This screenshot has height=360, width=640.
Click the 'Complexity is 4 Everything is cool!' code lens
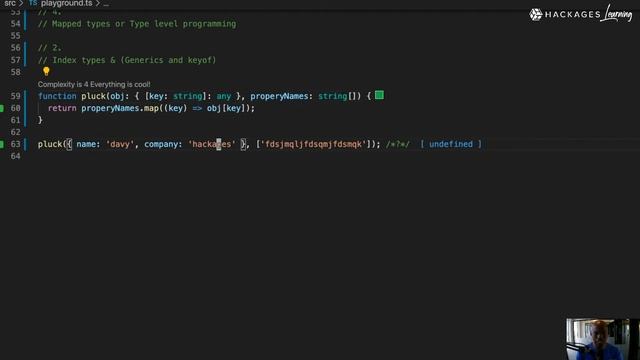click(x=94, y=84)
